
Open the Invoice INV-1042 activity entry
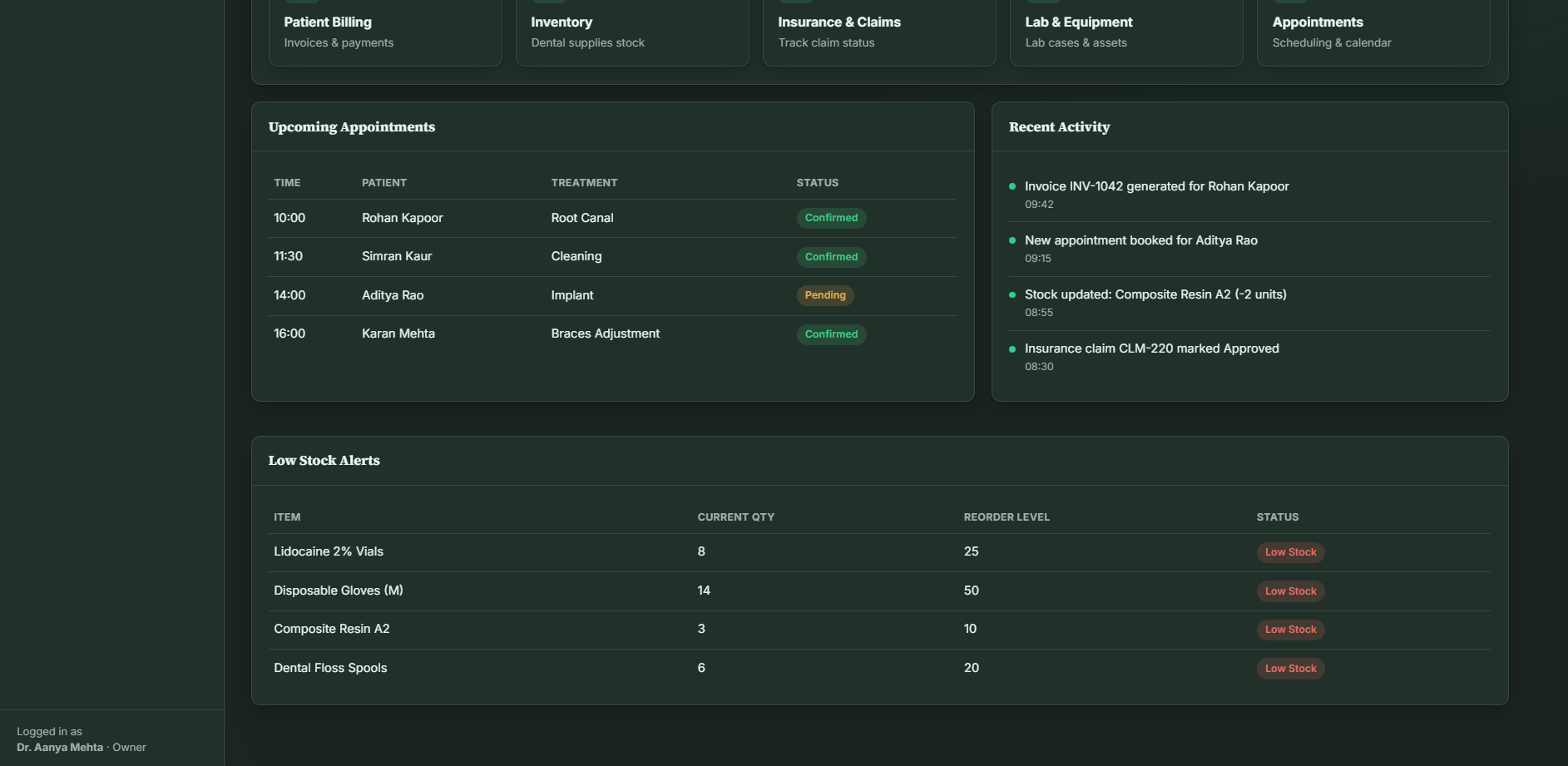tap(1249, 195)
